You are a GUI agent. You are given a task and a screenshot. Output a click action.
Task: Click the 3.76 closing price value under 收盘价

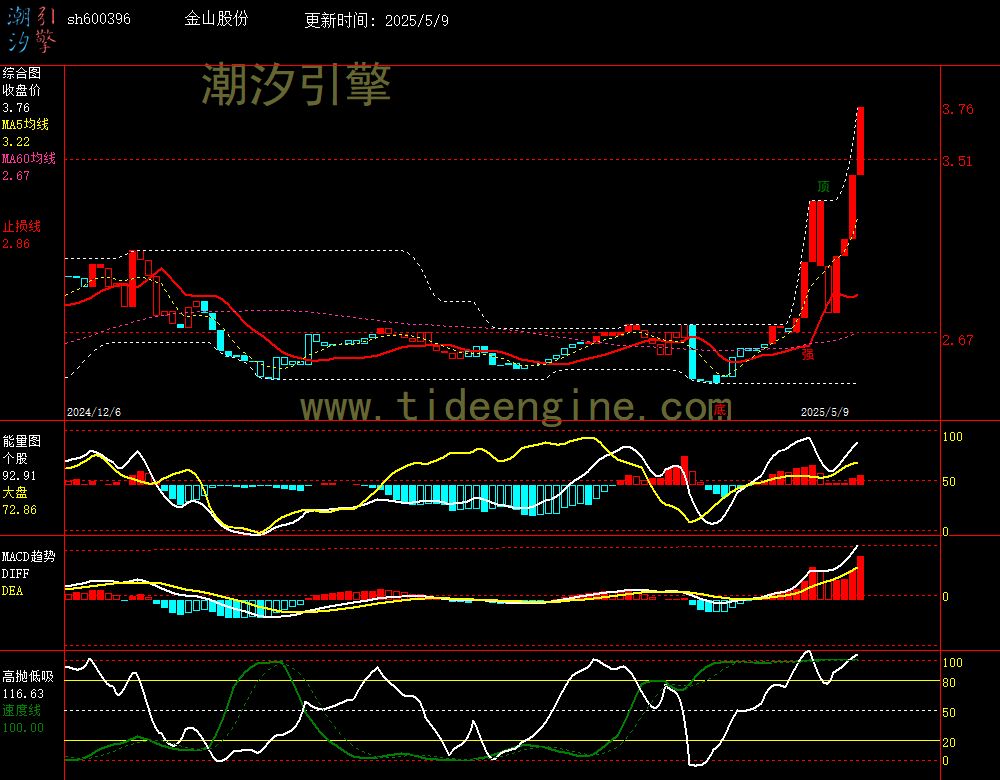click(x=16, y=108)
